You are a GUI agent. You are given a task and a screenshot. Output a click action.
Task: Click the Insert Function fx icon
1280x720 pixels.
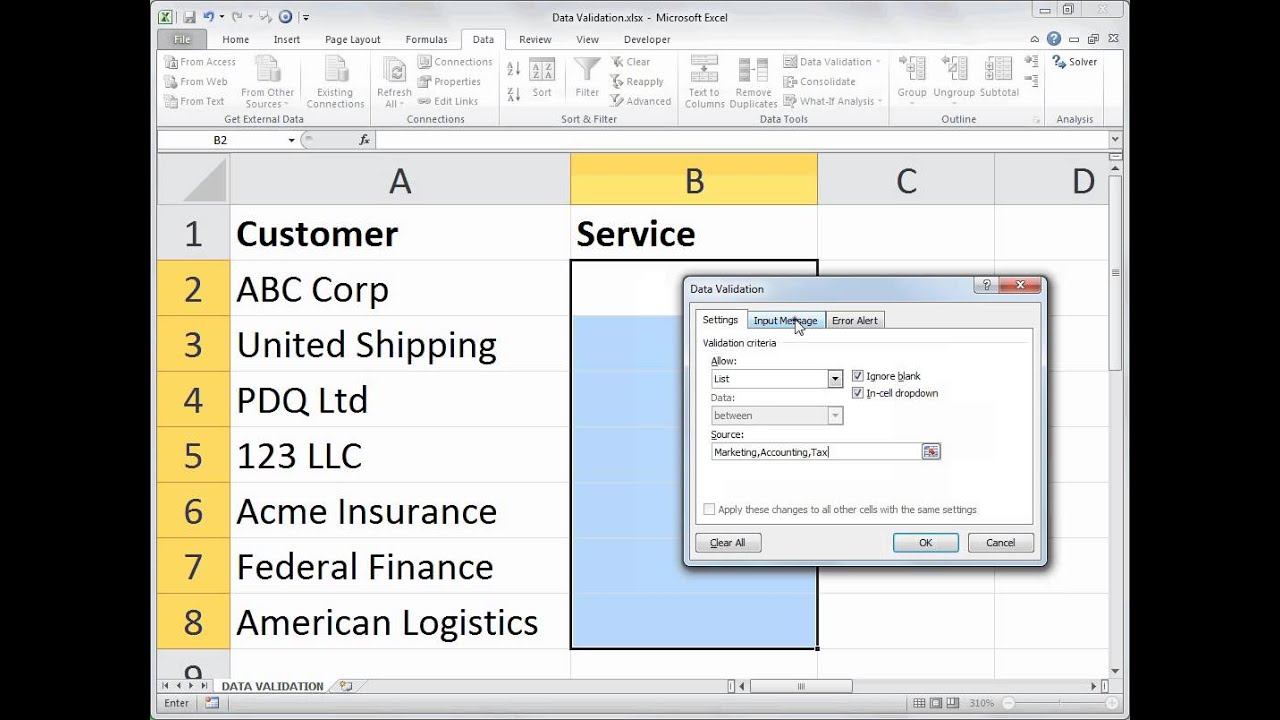365,140
